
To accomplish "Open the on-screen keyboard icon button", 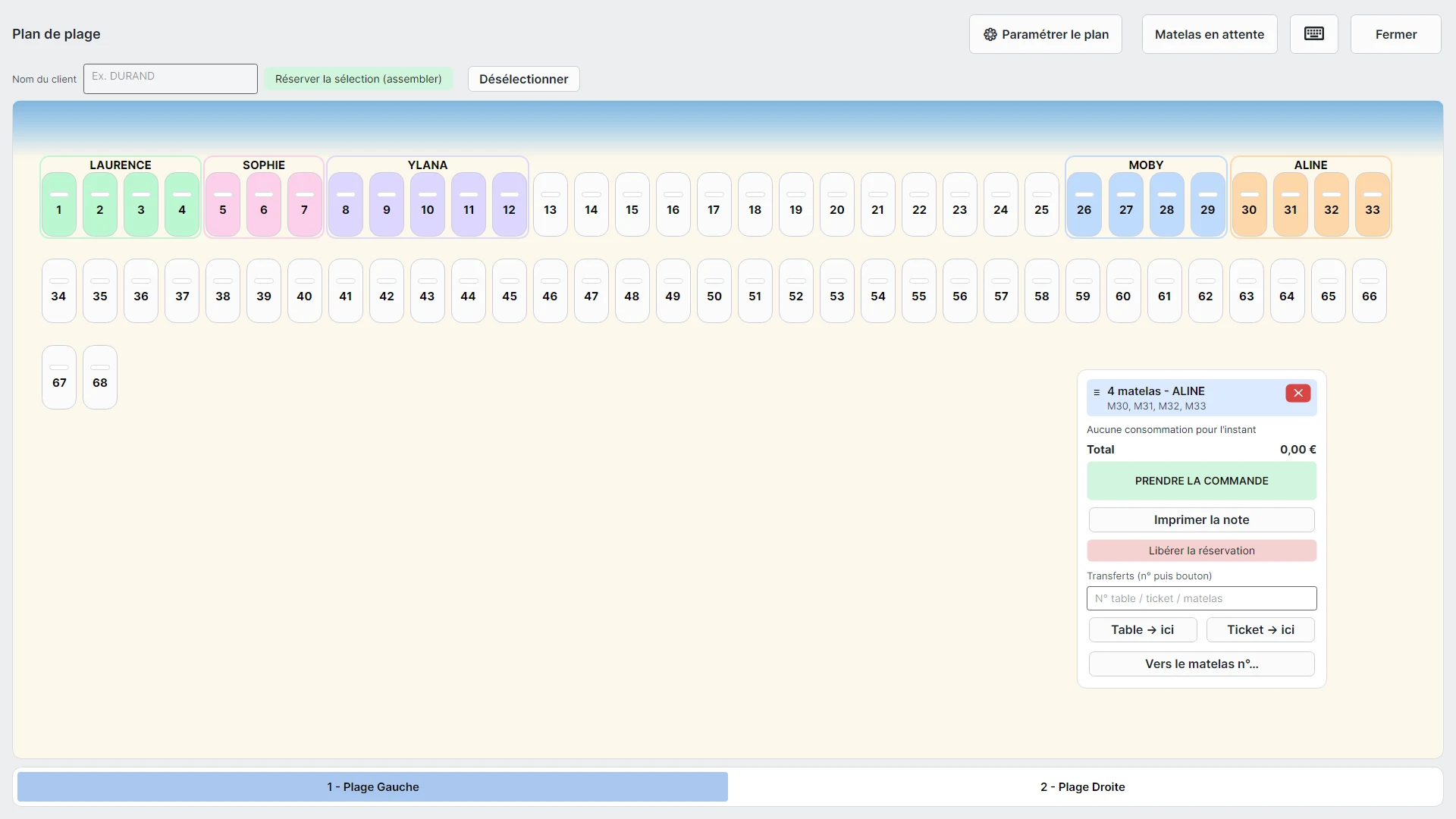I will tap(1313, 34).
